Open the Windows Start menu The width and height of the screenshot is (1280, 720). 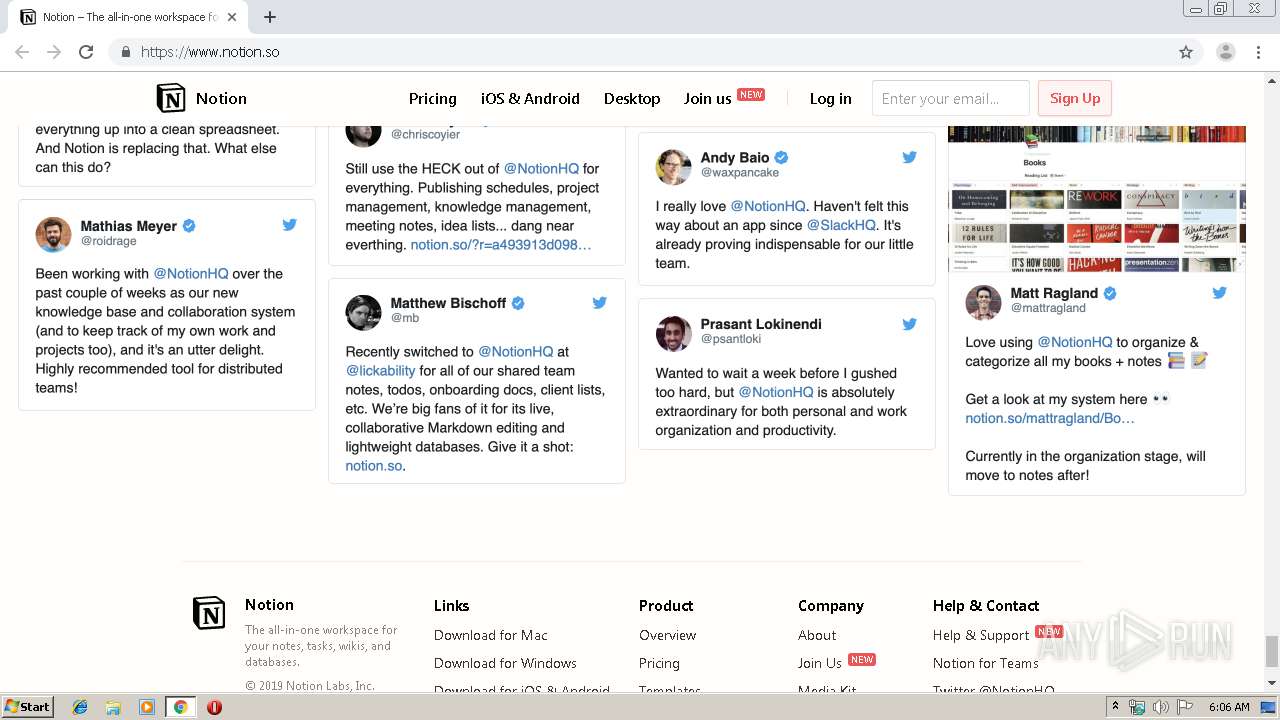coord(28,707)
